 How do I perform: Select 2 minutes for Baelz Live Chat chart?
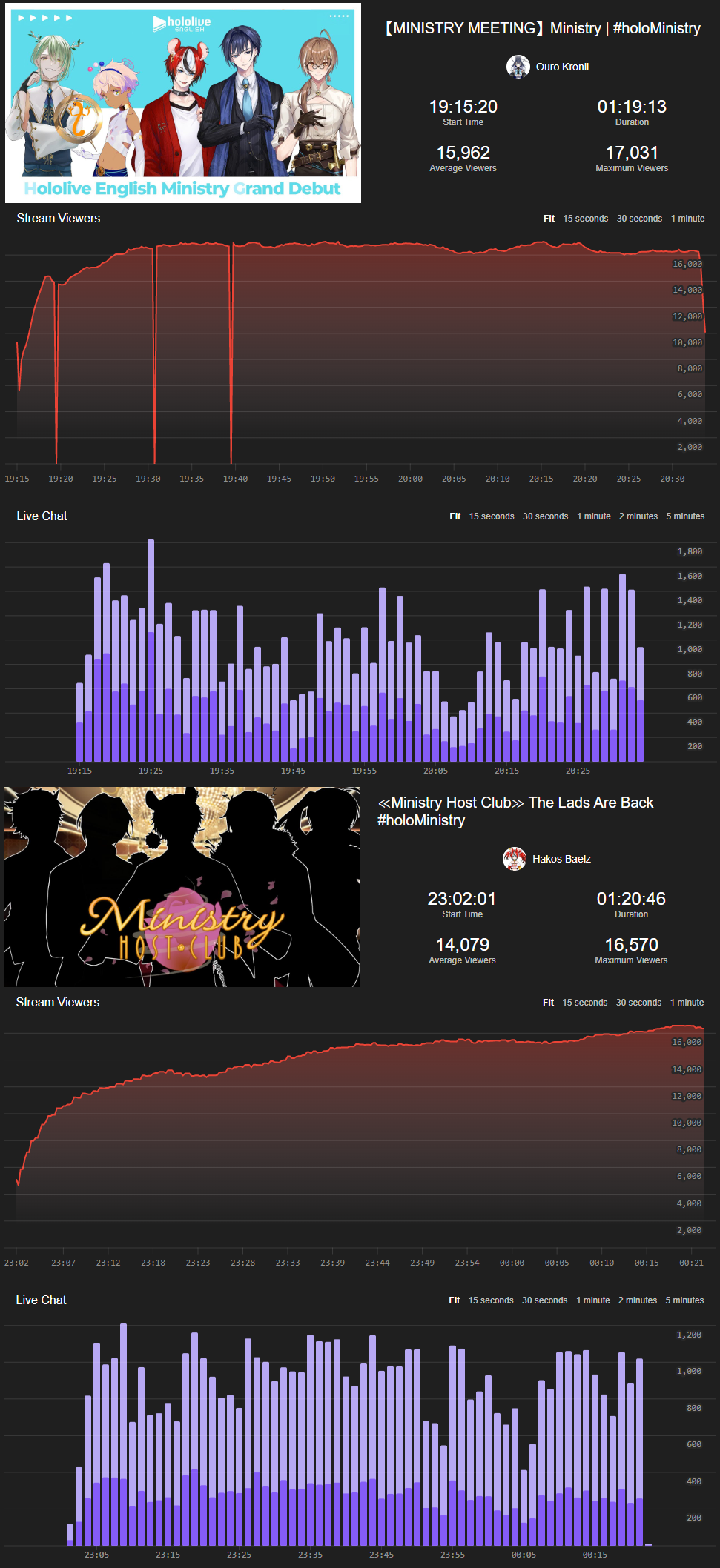click(x=638, y=1300)
